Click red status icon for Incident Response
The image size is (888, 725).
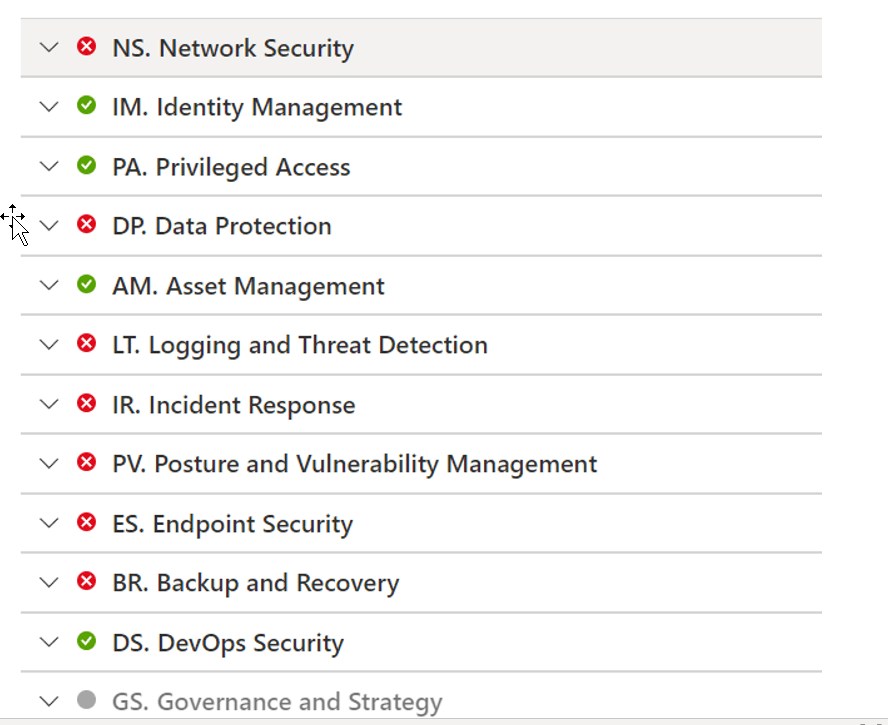point(87,403)
